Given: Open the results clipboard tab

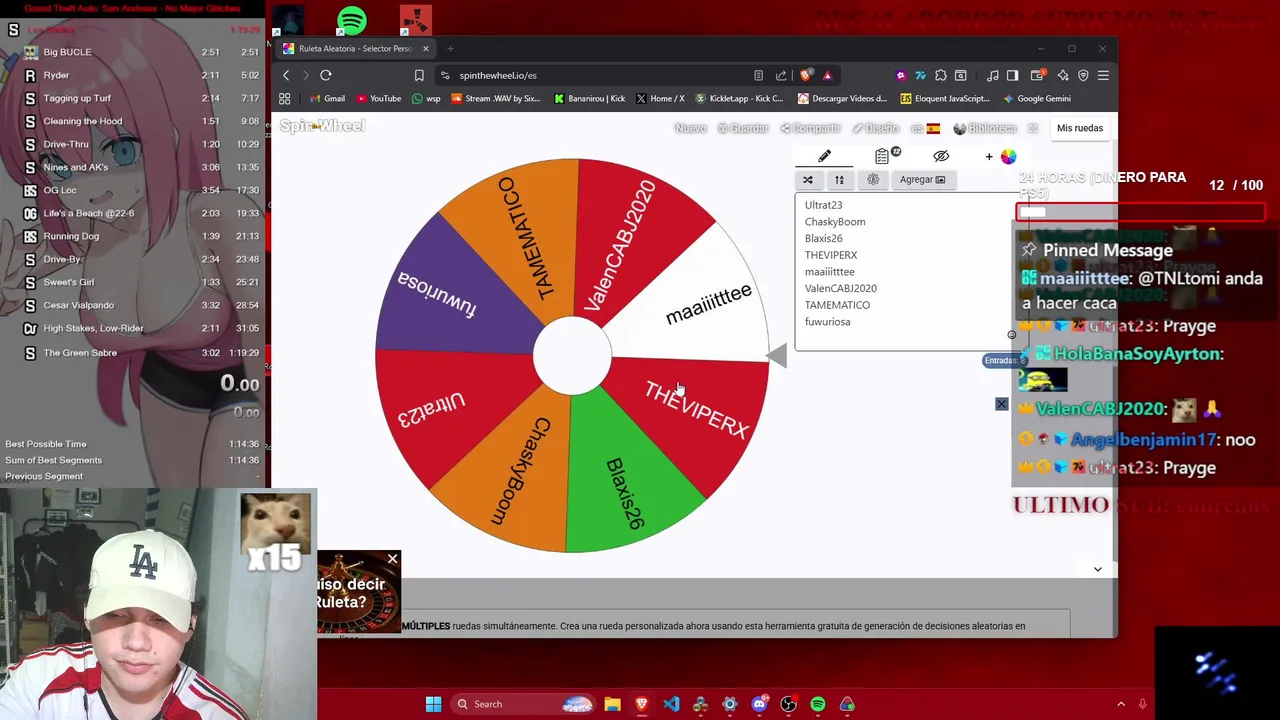Looking at the screenshot, I should [x=882, y=156].
